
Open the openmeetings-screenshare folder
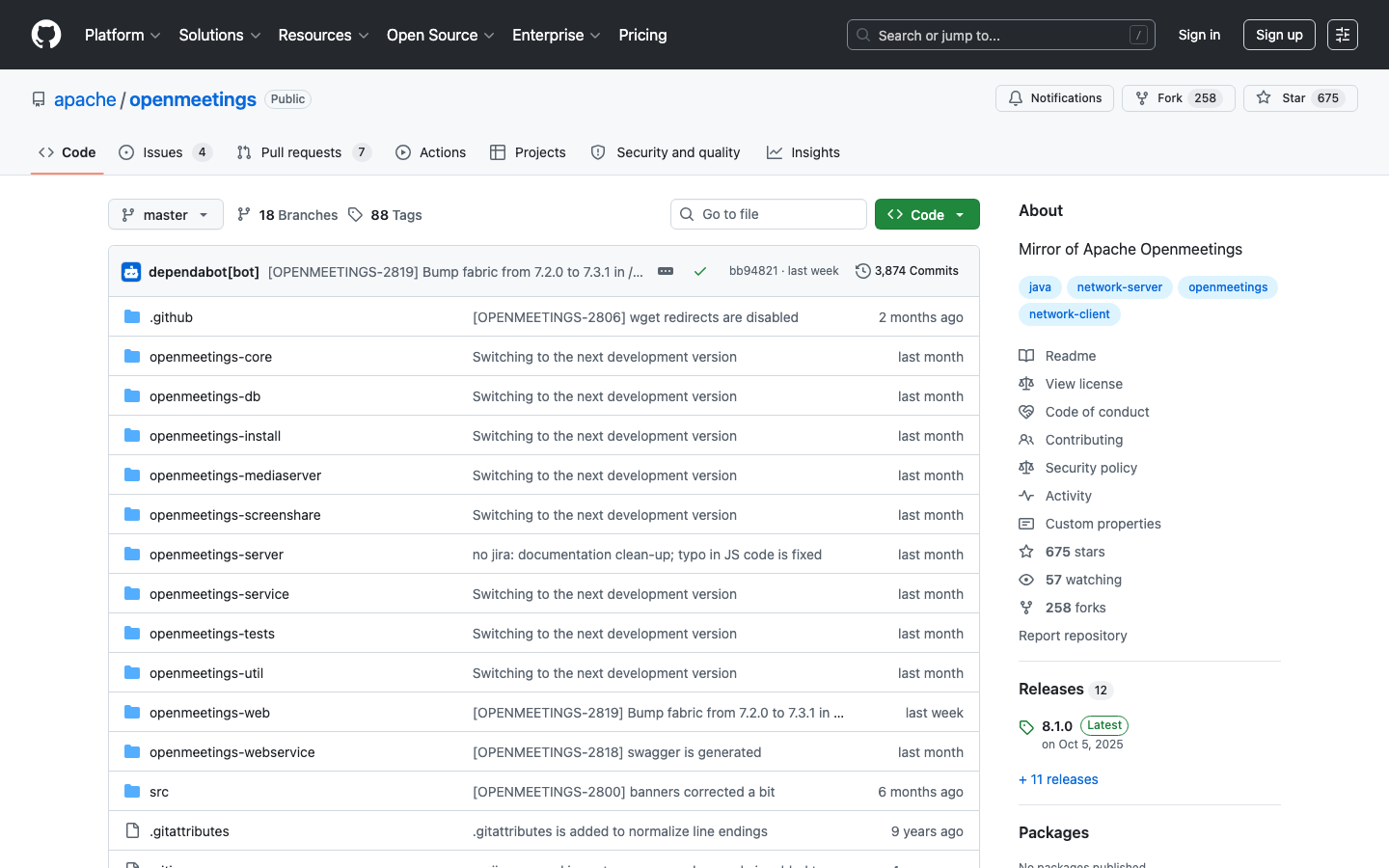(235, 515)
